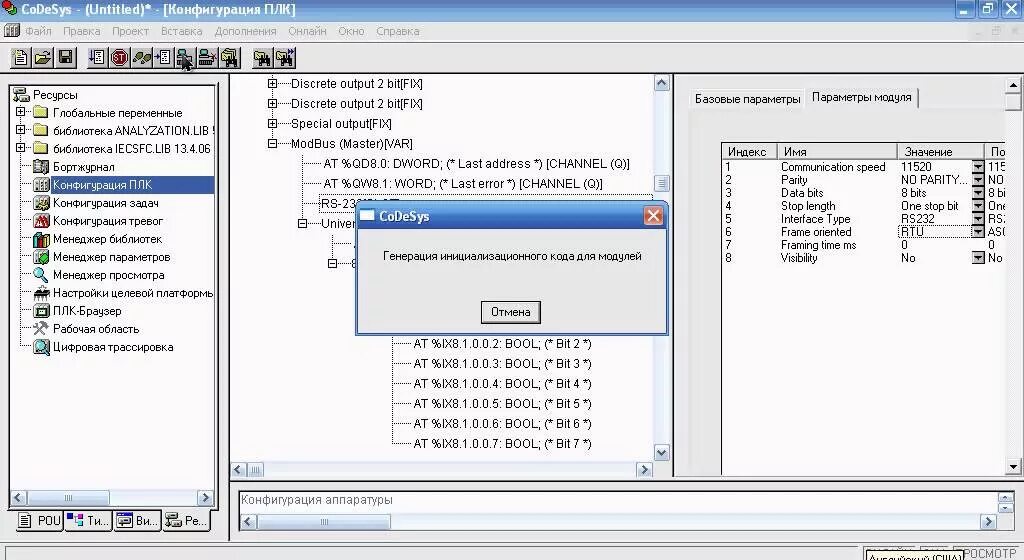Create a new project via the New toolbar icon
The image size is (1024, 560).
click(20, 58)
